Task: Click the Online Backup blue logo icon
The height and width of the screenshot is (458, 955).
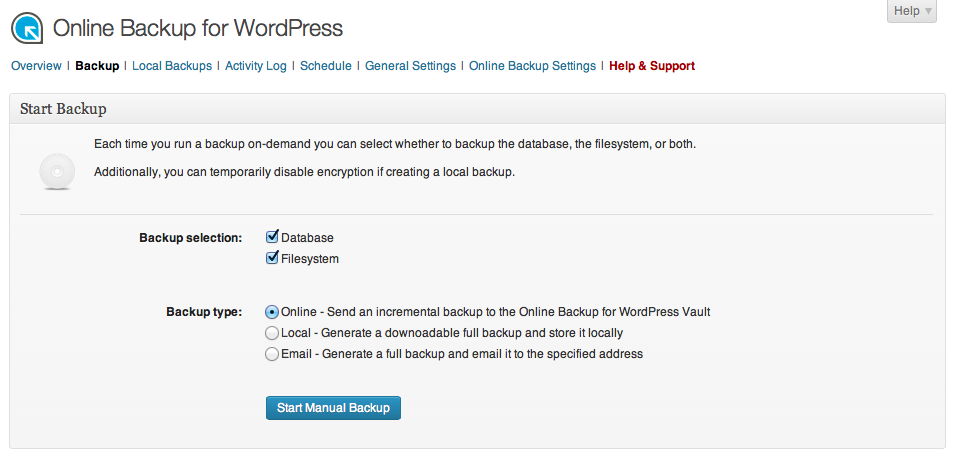Action: [27, 28]
